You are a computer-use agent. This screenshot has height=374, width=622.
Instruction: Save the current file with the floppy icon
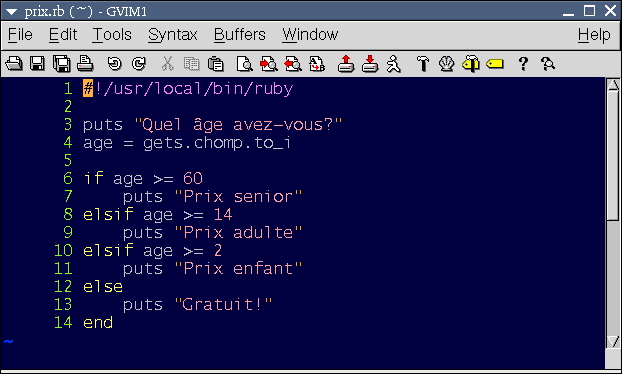[x=37, y=63]
